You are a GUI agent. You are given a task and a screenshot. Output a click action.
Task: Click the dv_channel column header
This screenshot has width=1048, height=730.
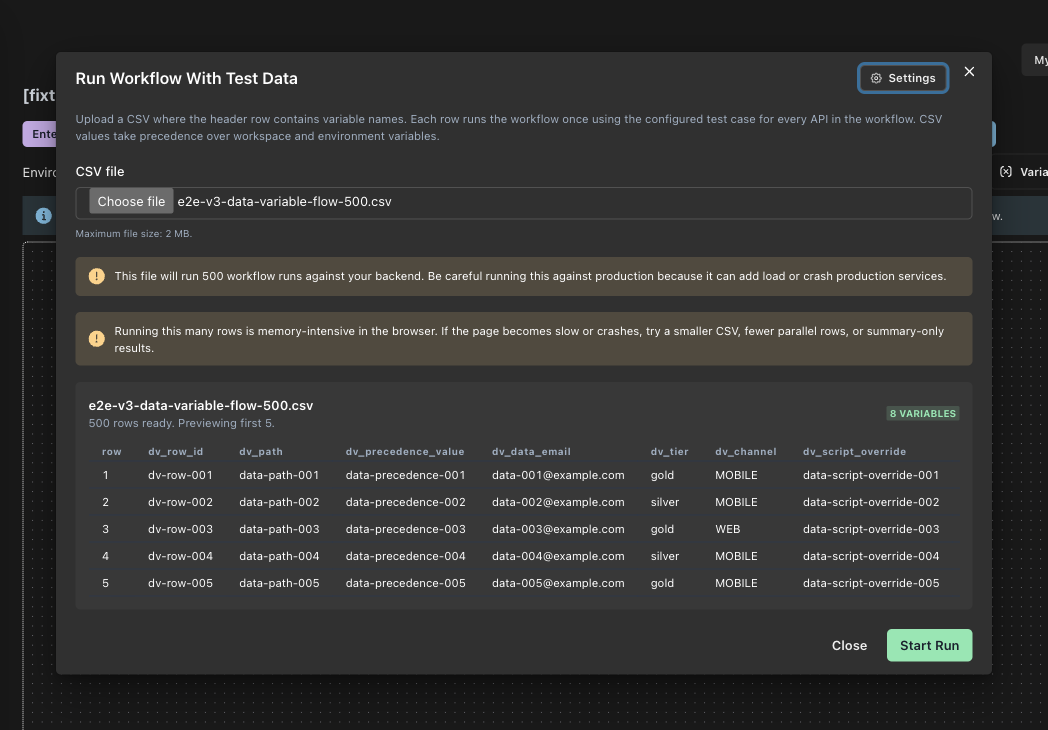tap(745, 451)
